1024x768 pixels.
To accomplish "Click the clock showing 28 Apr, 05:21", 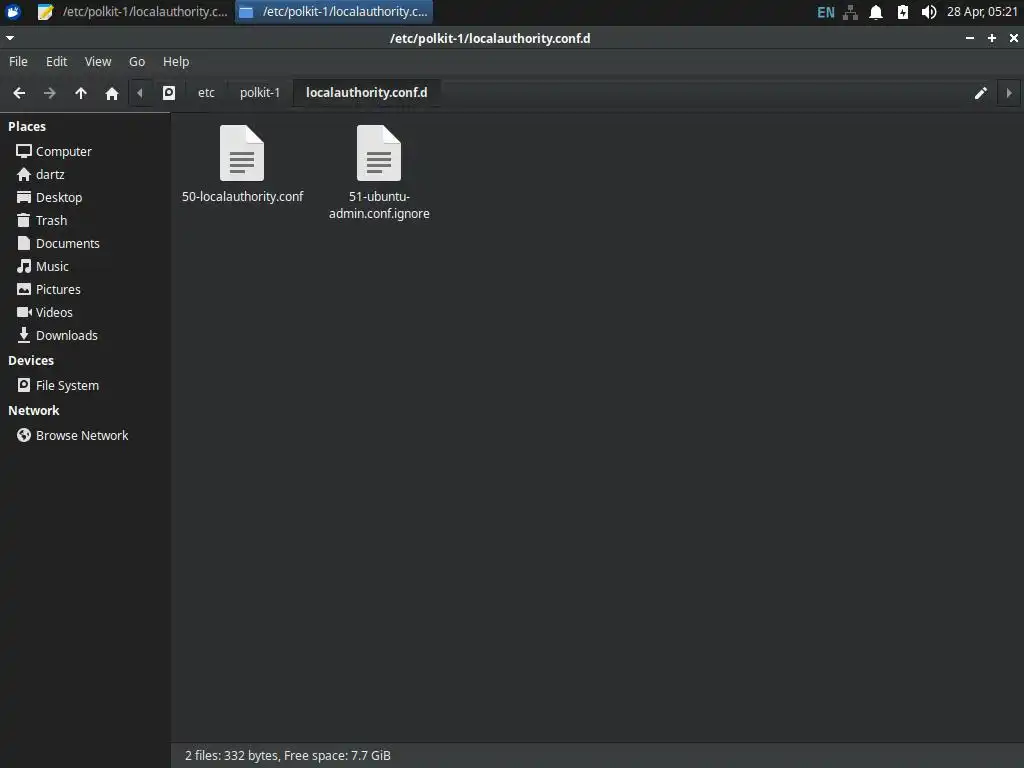I will pos(982,12).
